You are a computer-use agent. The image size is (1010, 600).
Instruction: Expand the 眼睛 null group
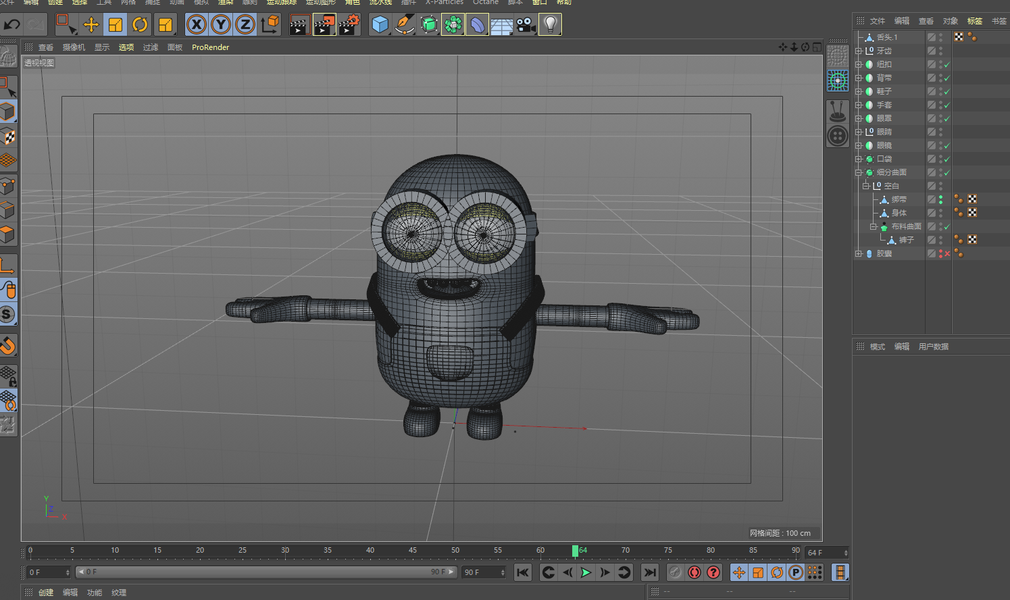pos(858,132)
